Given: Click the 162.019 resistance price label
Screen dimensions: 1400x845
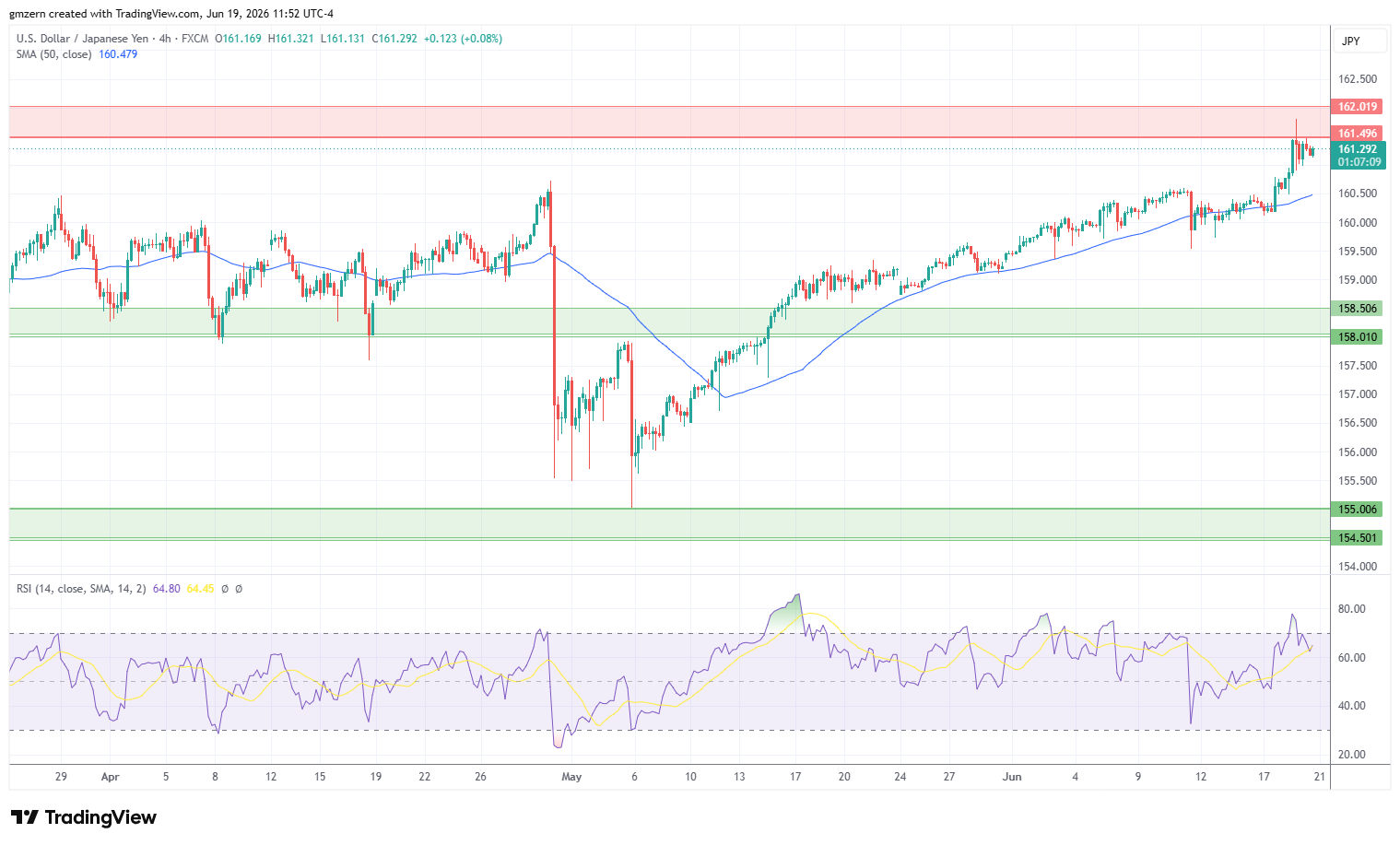Looking at the screenshot, I should tap(1358, 107).
